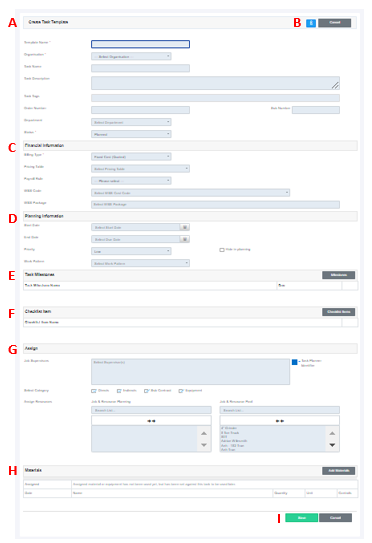Screen dimensions: 372x543
Task: Click Search List field under Resource Pool
Action: click(280, 410)
